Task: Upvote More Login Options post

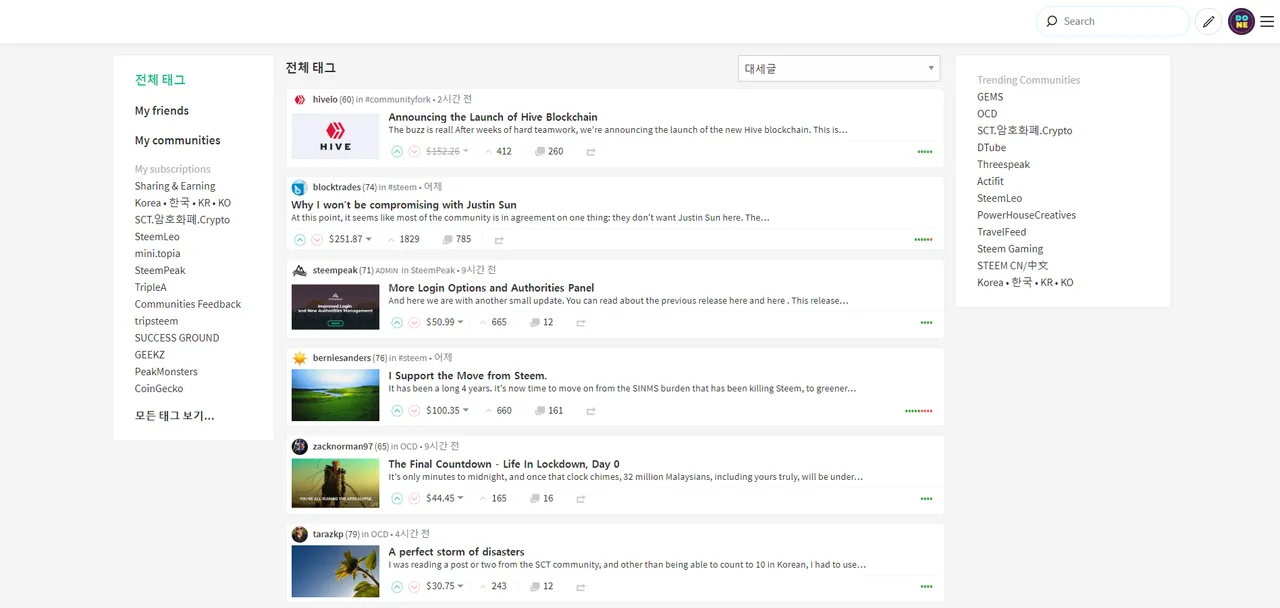Action: pyautogui.click(x=397, y=323)
